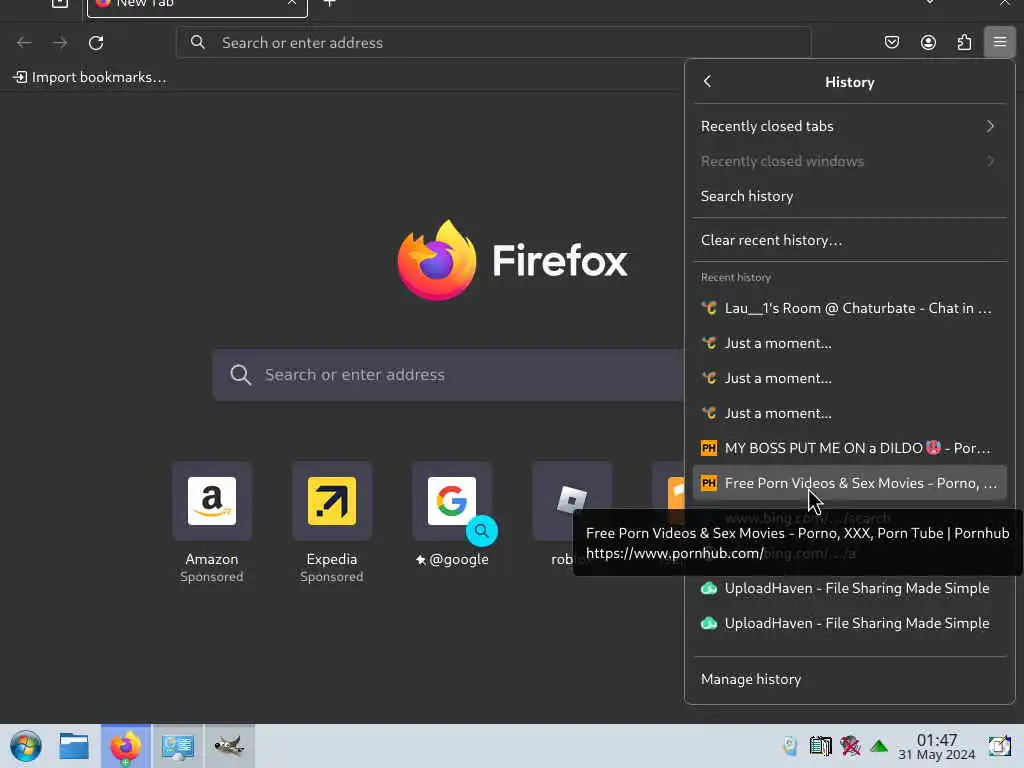Viewport: 1024px width, 768px height.
Task: Reload the current page
Action: coord(96,42)
